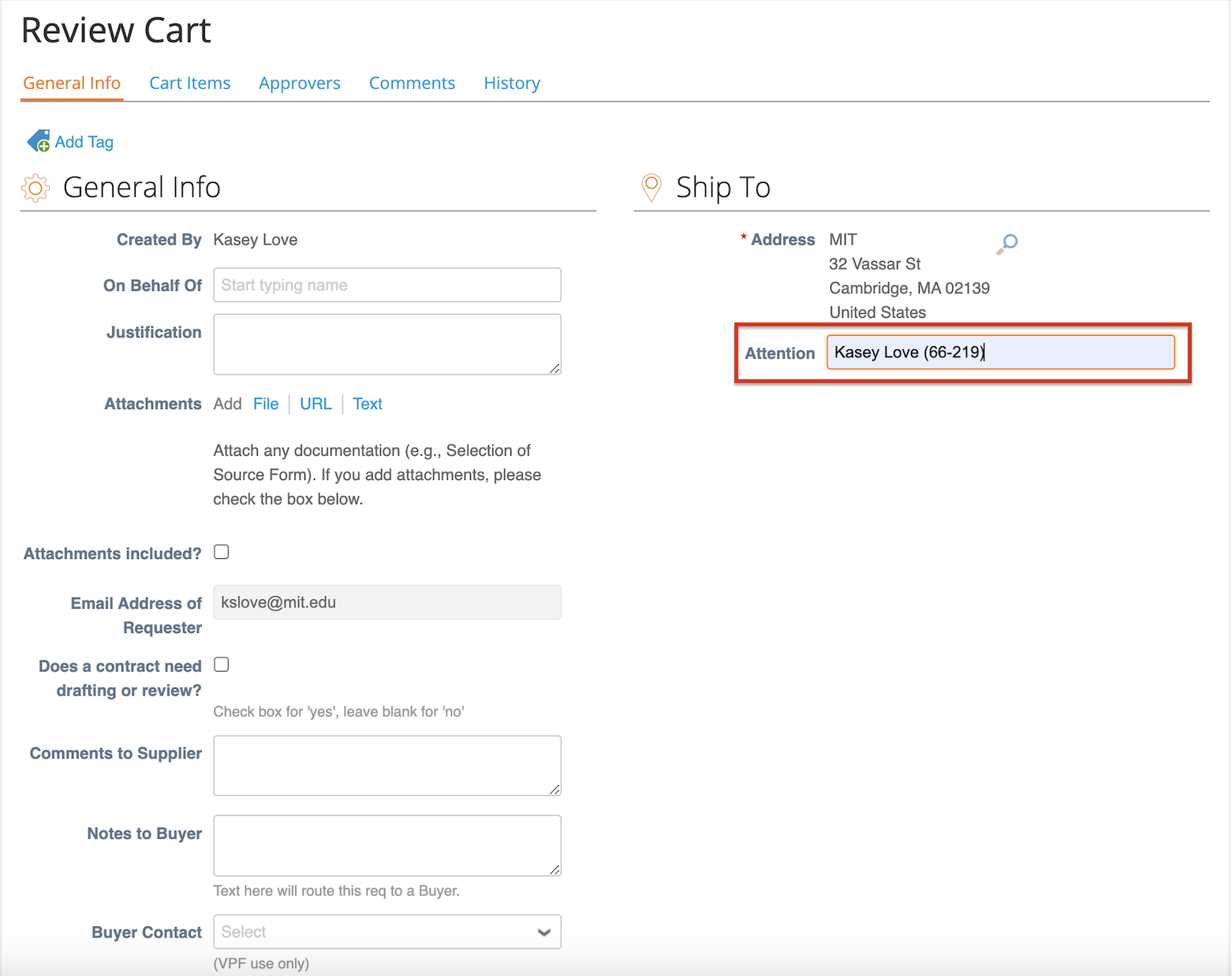Tick the contract drafting or review checkbox

tap(222, 665)
